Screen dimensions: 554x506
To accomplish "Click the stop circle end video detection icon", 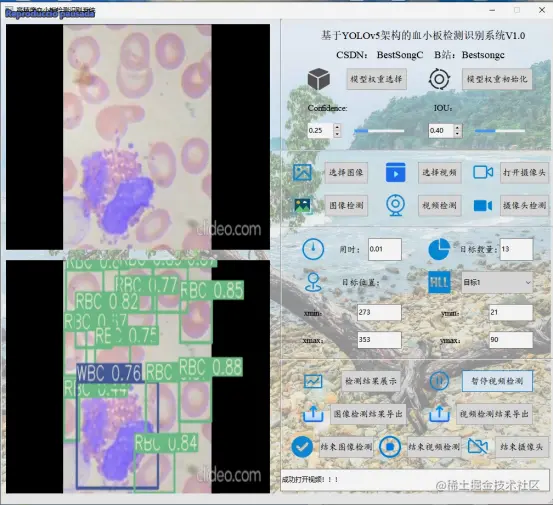I will click(x=390, y=447).
